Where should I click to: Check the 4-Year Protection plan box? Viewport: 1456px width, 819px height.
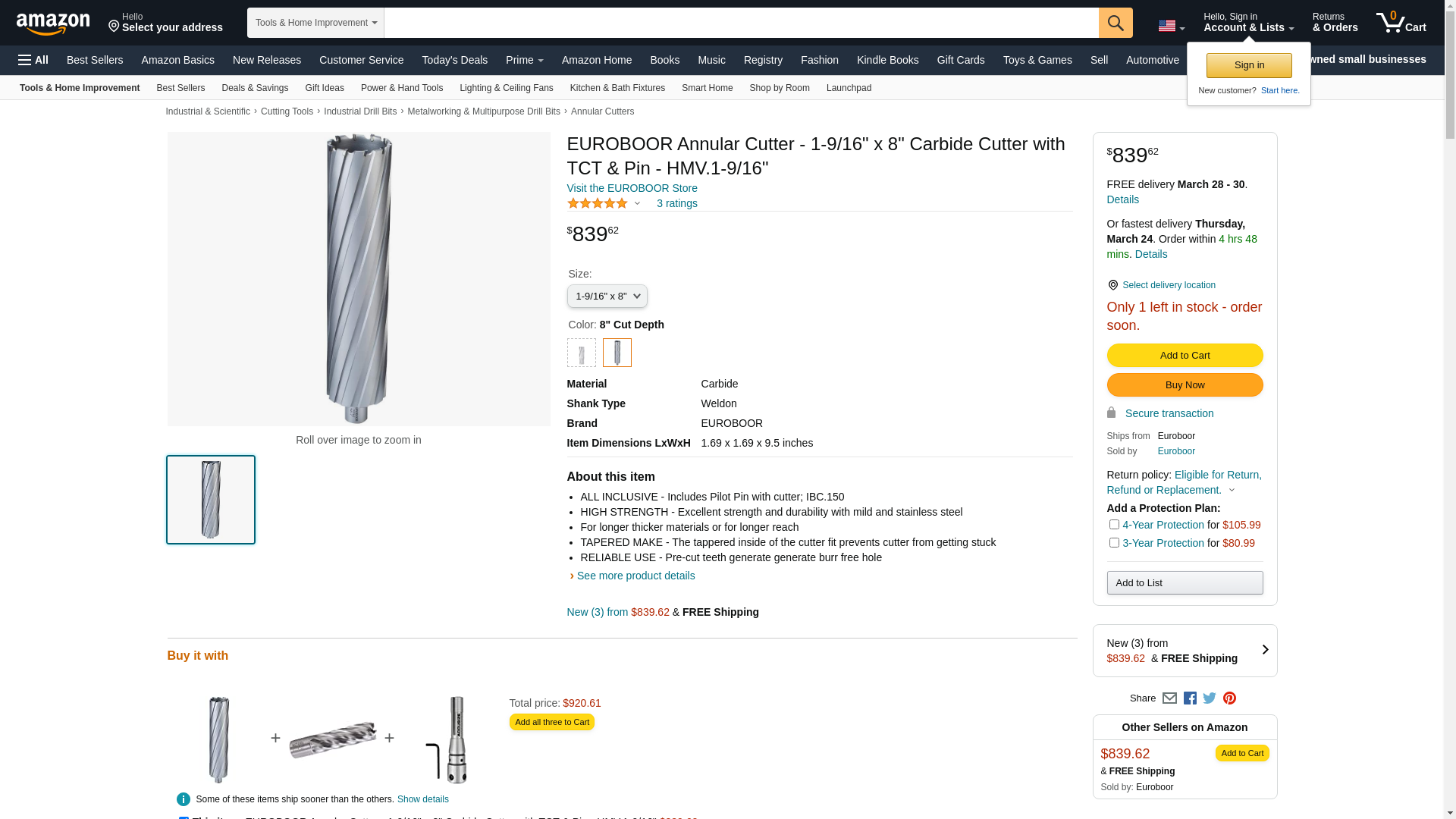[1114, 525]
